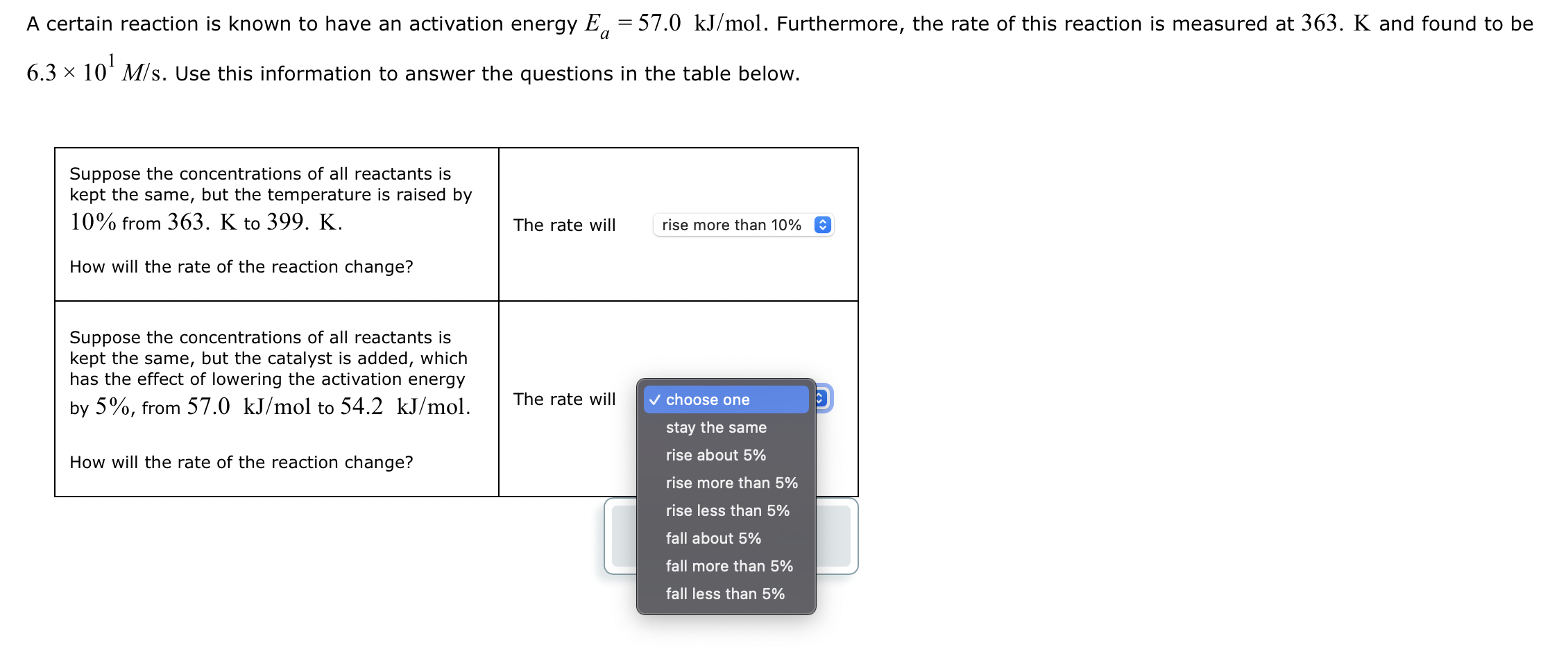Click 'The rate will' label in second row
1568x663 pixels.
[x=564, y=399]
